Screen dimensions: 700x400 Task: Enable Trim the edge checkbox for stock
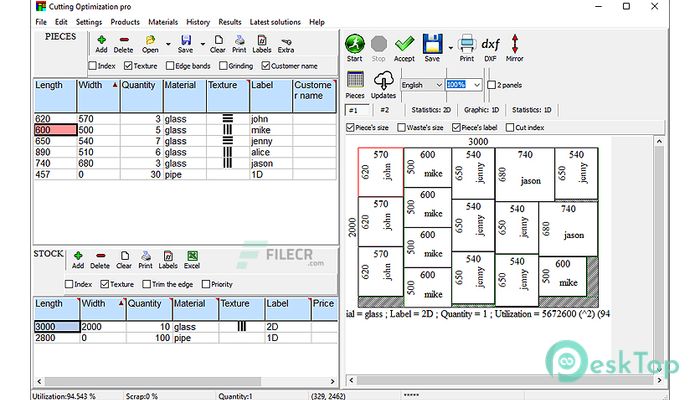(x=146, y=284)
